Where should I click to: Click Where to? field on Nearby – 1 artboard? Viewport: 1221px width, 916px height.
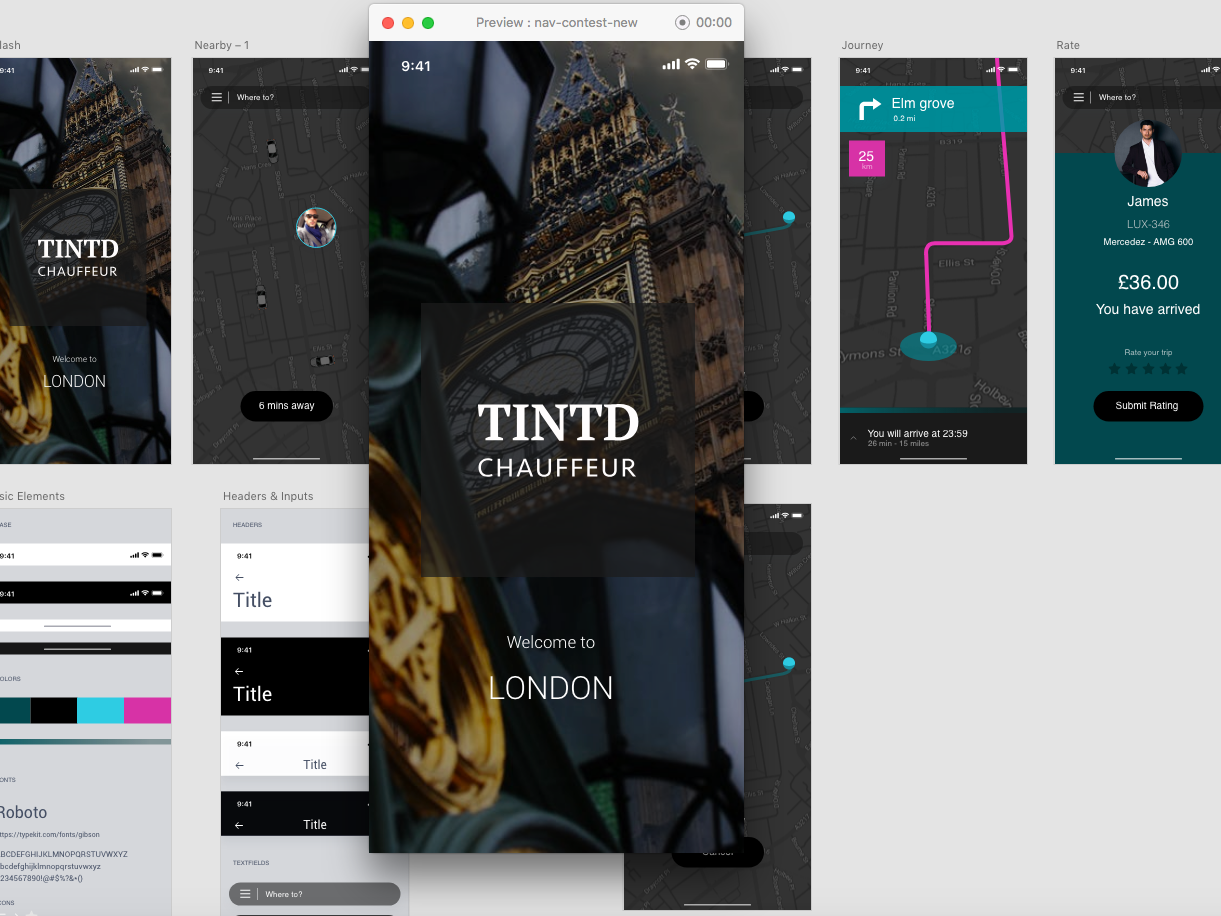click(287, 97)
